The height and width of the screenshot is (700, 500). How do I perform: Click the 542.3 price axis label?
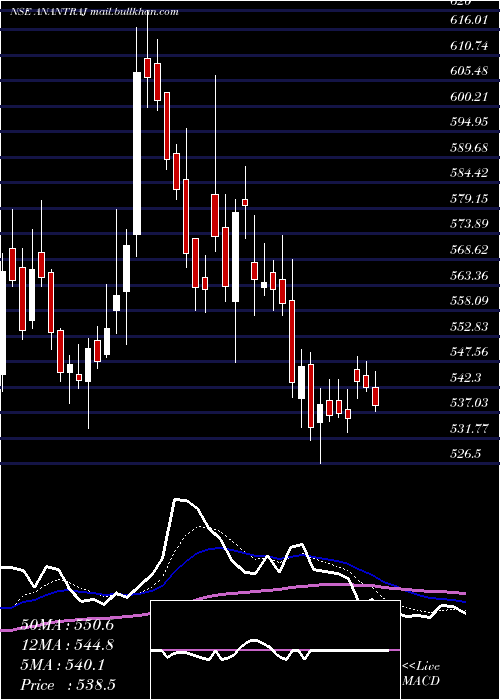click(x=467, y=378)
